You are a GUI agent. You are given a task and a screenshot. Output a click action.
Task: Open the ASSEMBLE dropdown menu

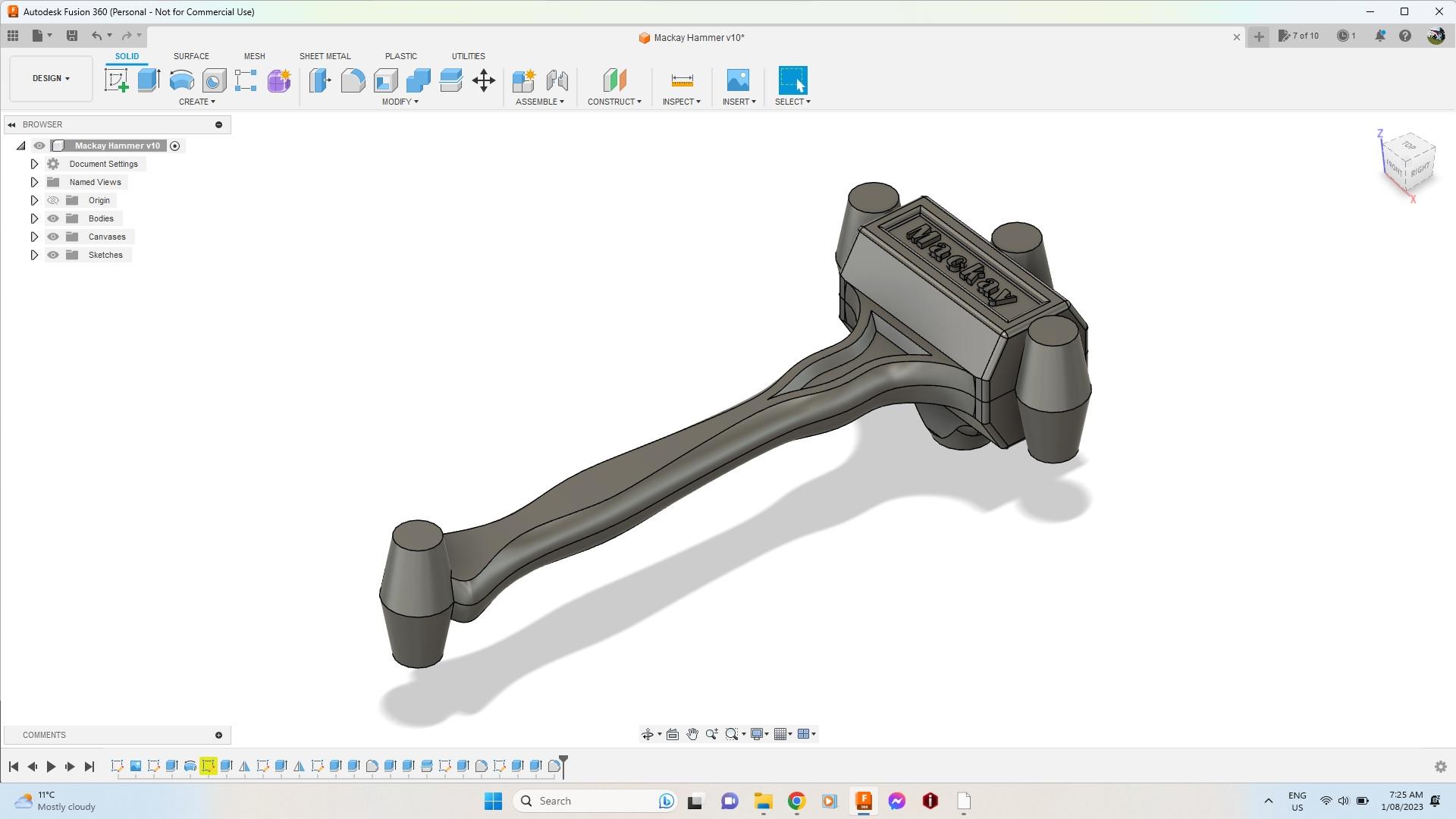(x=540, y=102)
